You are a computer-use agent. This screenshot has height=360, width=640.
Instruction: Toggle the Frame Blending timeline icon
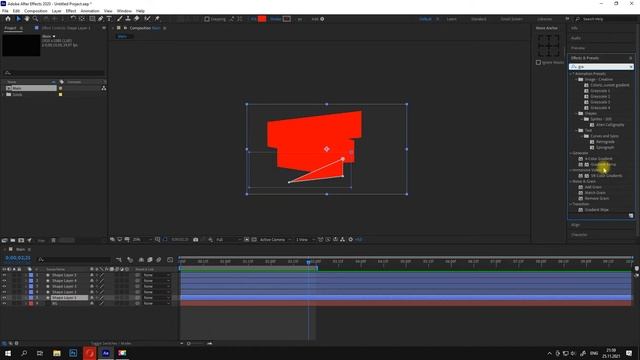[x=150, y=260]
